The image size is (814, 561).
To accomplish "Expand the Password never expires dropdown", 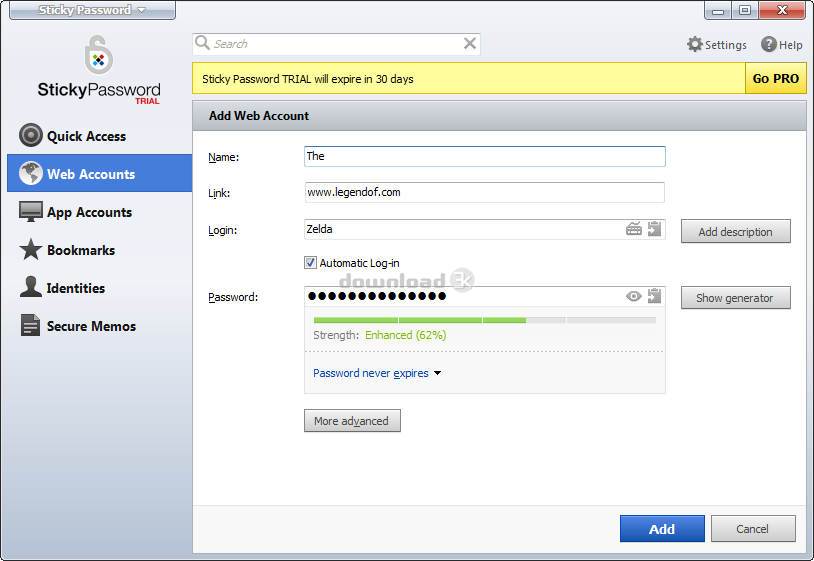I will 438,373.
